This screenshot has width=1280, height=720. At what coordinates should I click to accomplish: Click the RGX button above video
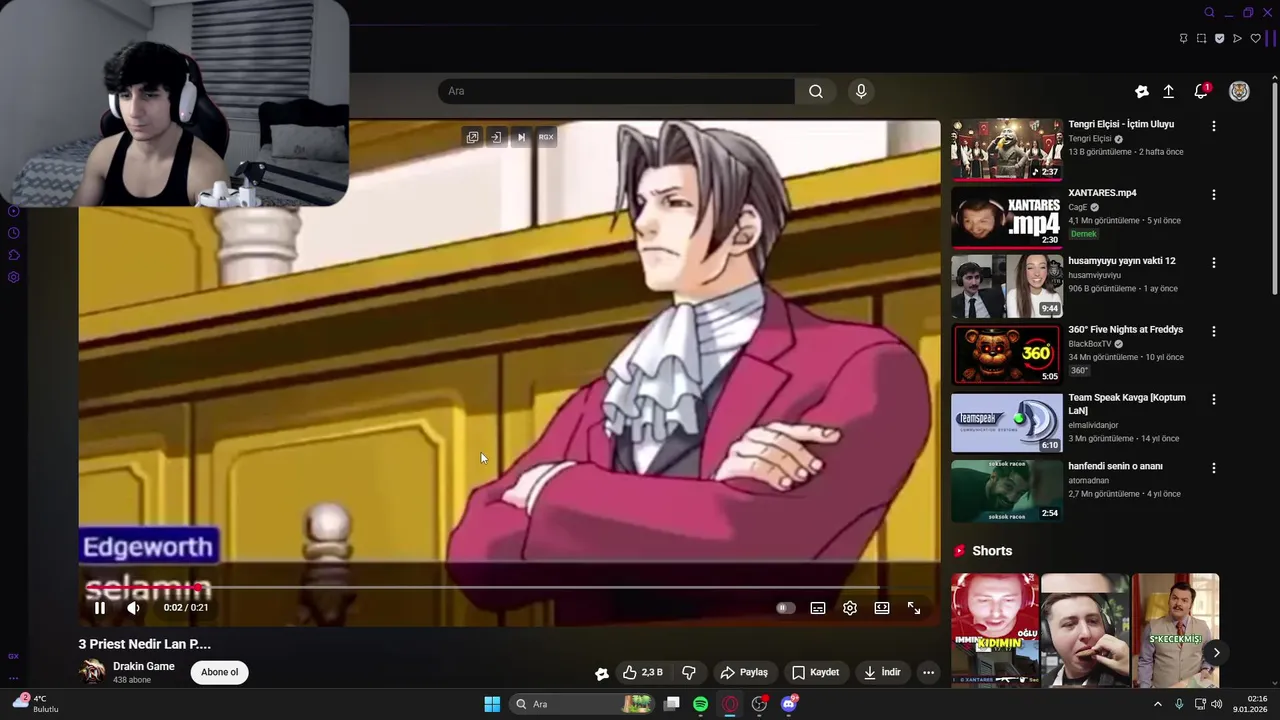click(x=546, y=137)
